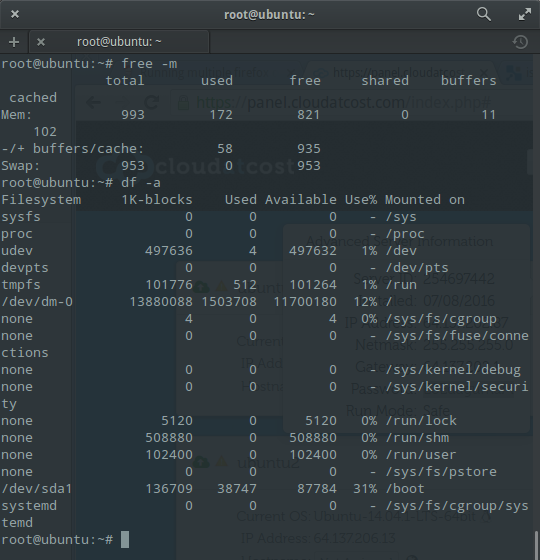The width and height of the screenshot is (540, 560).
Task: Click the '1K-blocks' column header
Action: [157, 200]
